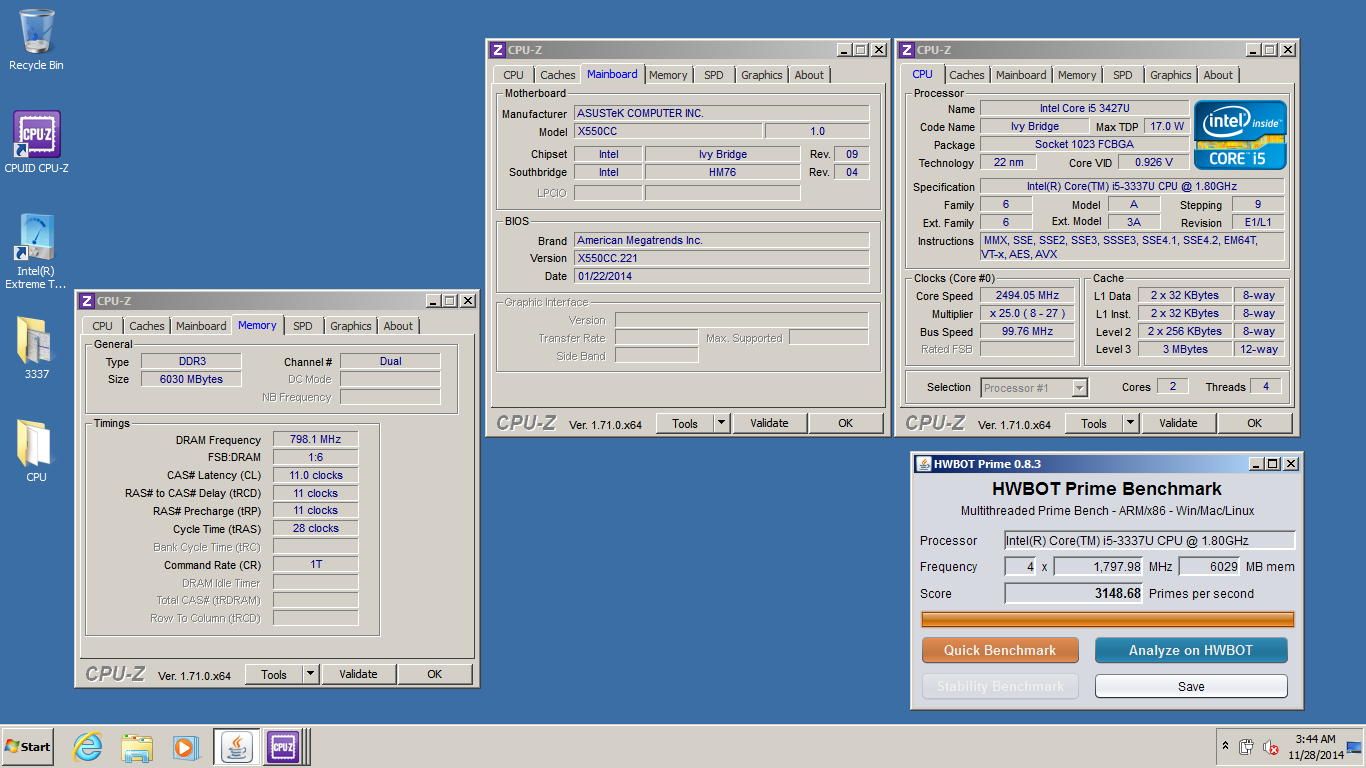
Task: Click Save in HWBOT Prime
Action: (1191, 687)
